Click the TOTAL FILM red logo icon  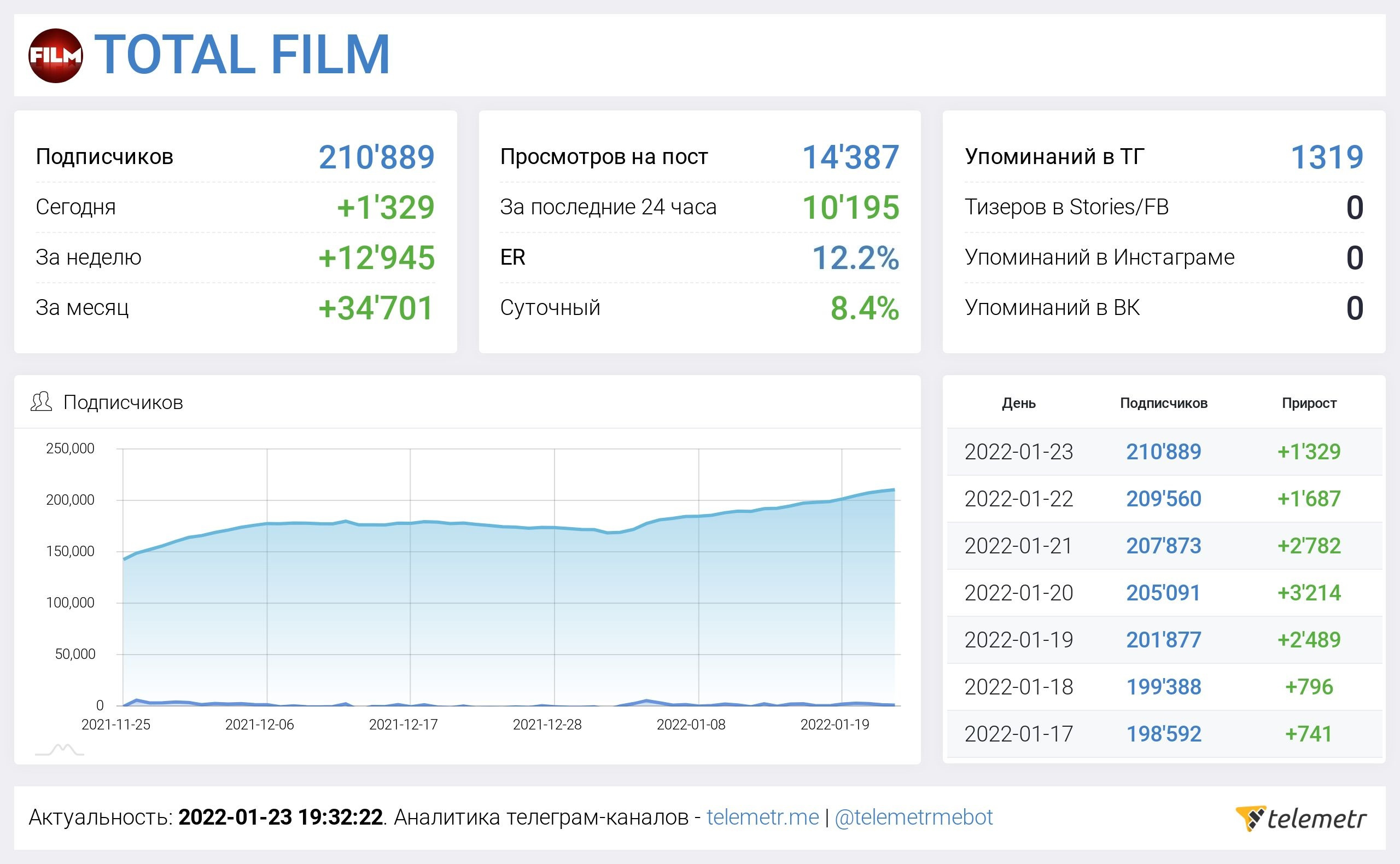[x=55, y=55]
